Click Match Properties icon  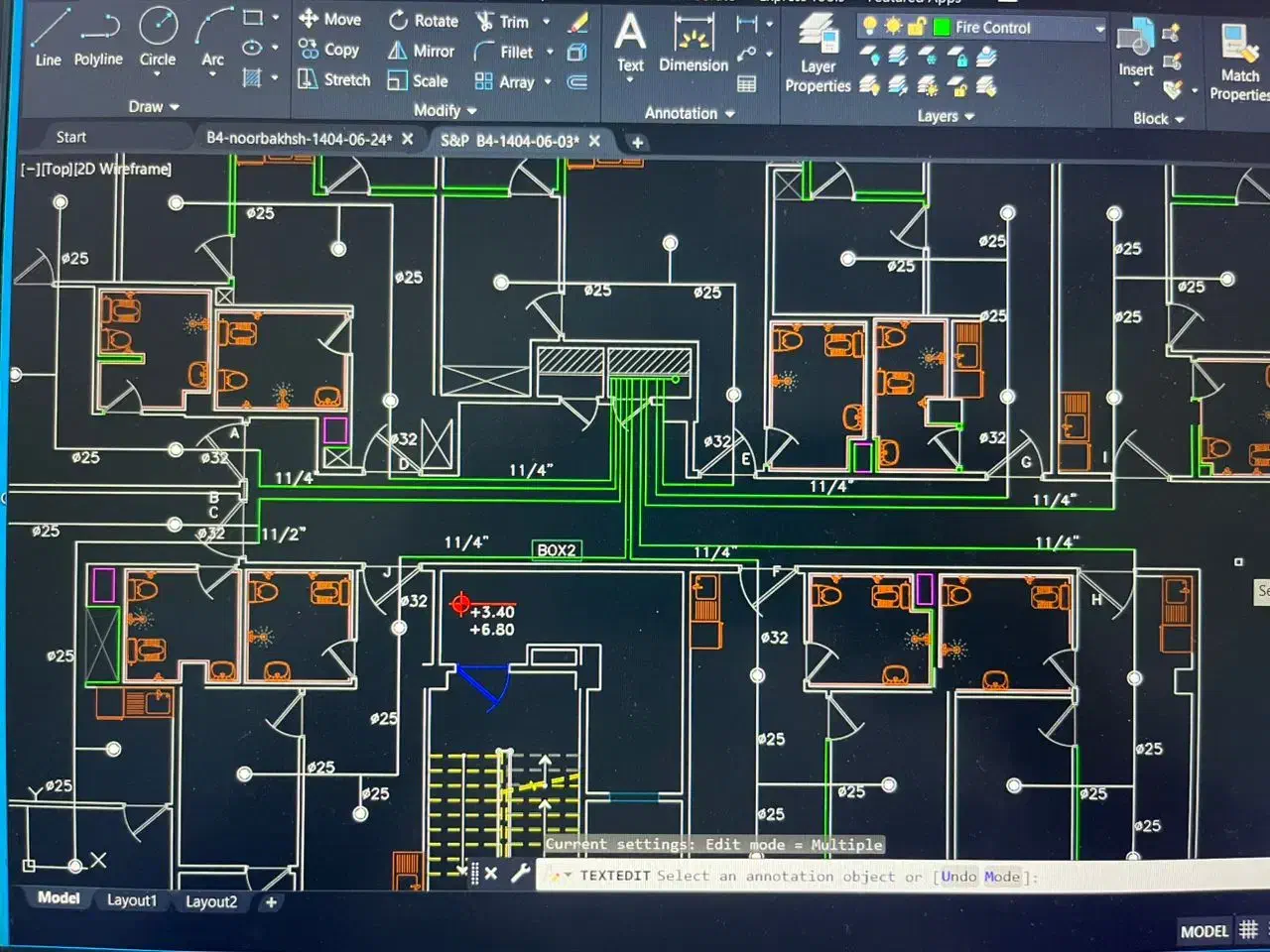point(1238,61)
